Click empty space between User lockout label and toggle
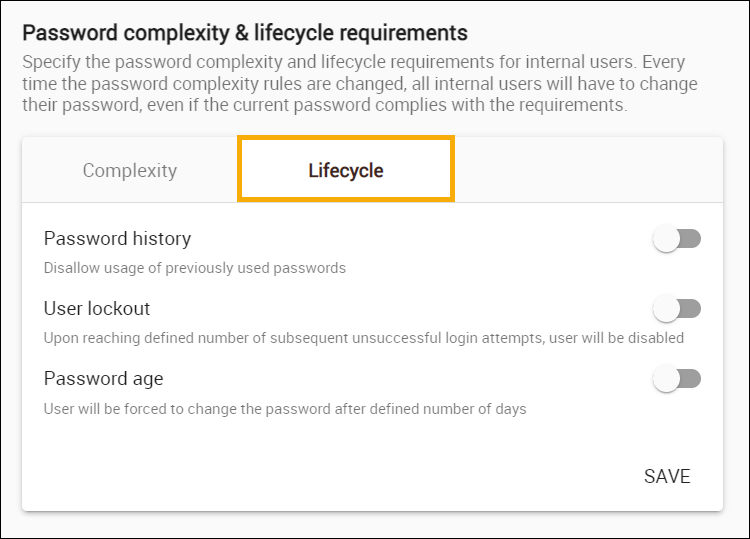This screenshot has width=750, height=539. [400, 309]
